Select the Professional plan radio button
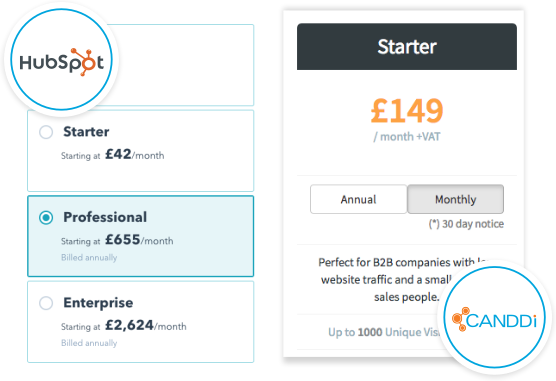The height and width of the screenshot is (381, 556). tap(46, 217)
